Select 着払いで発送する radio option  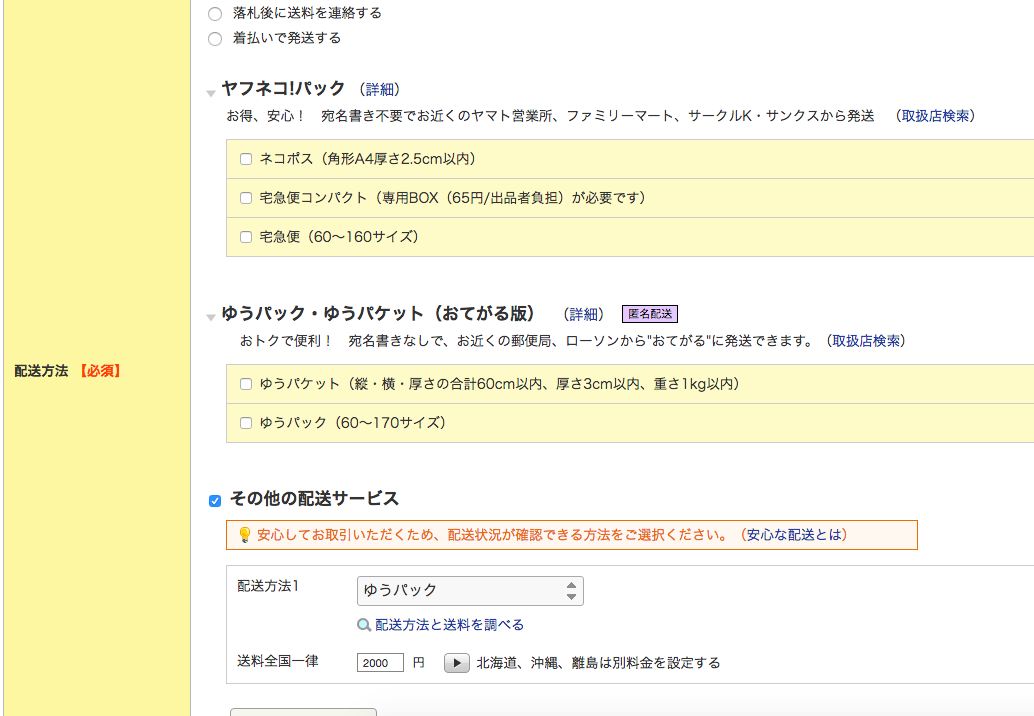pos(215,39)
